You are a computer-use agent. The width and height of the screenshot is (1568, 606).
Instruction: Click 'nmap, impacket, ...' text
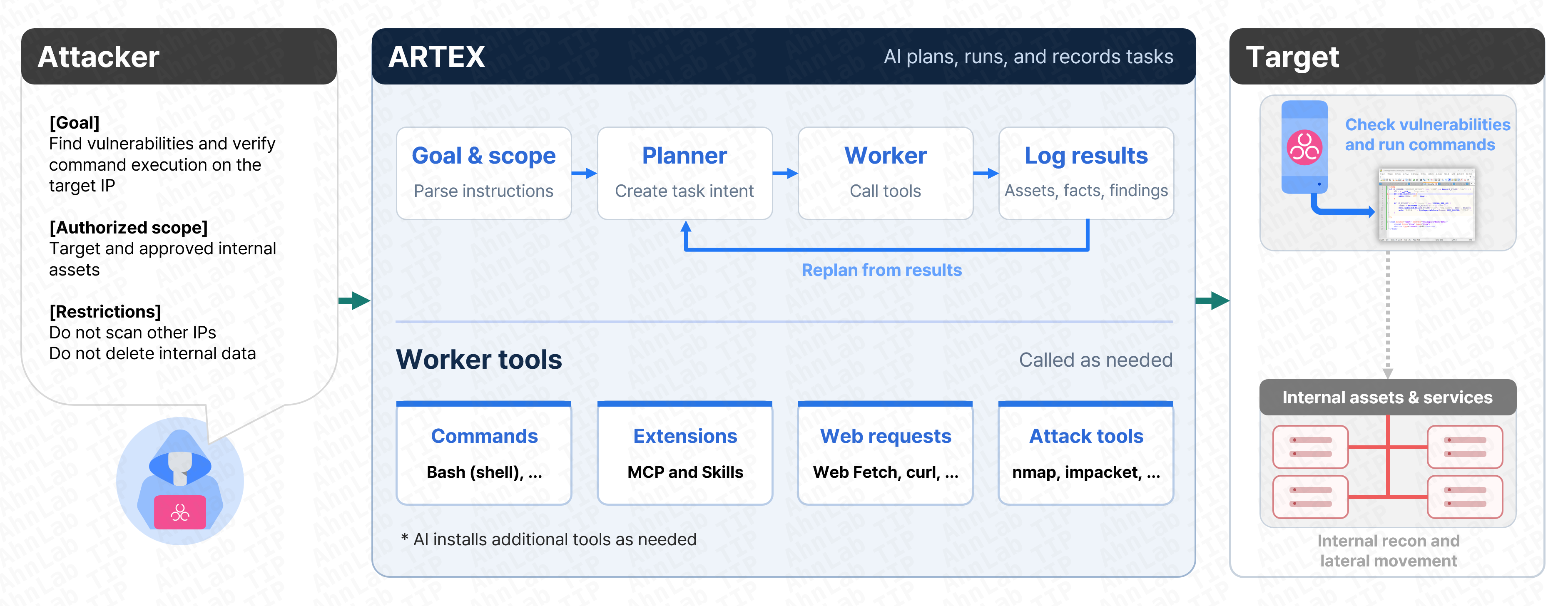pos(1086,472)
